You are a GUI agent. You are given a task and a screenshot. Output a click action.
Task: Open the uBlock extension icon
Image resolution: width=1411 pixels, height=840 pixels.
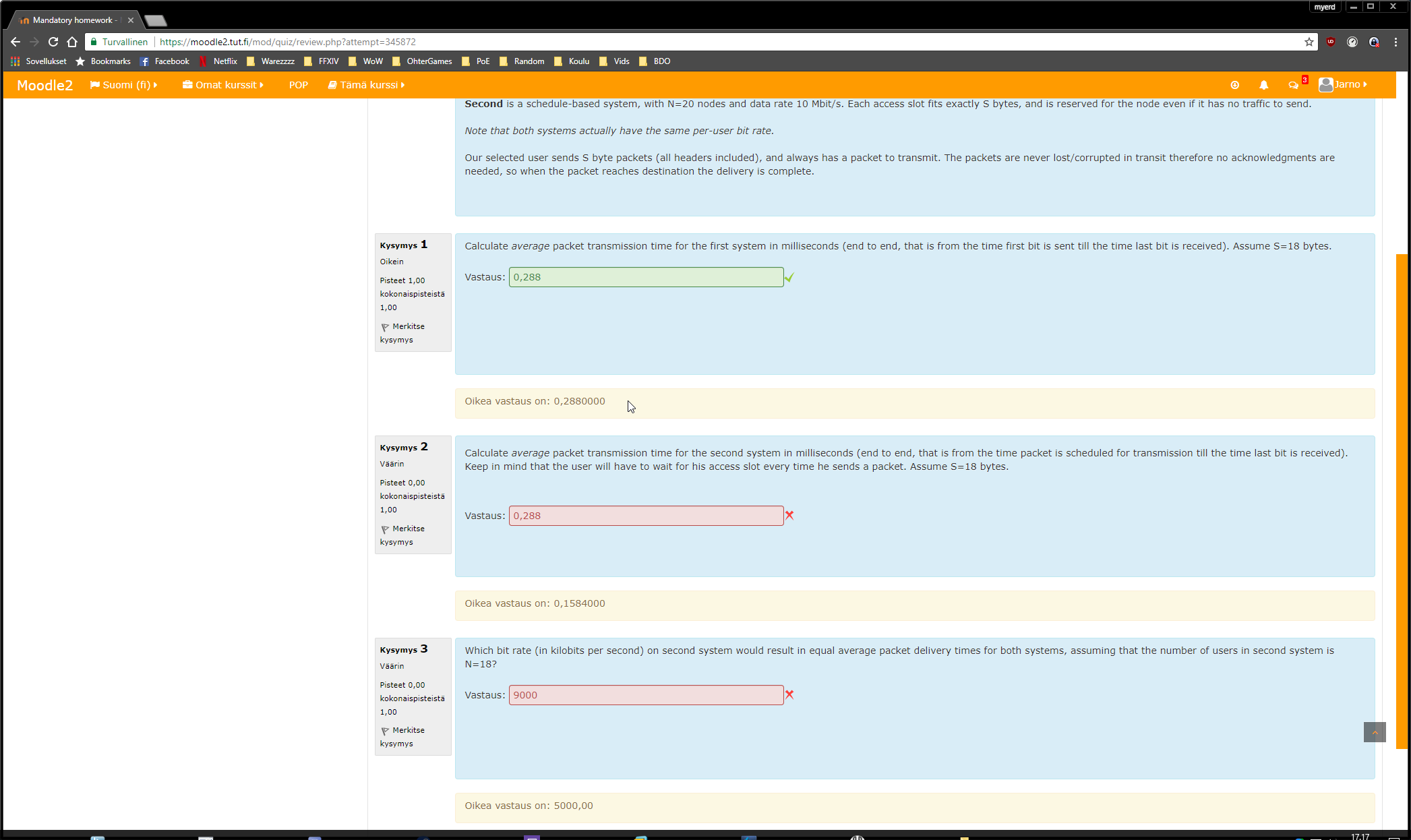pyautogui.click(x=1331, y=42)
